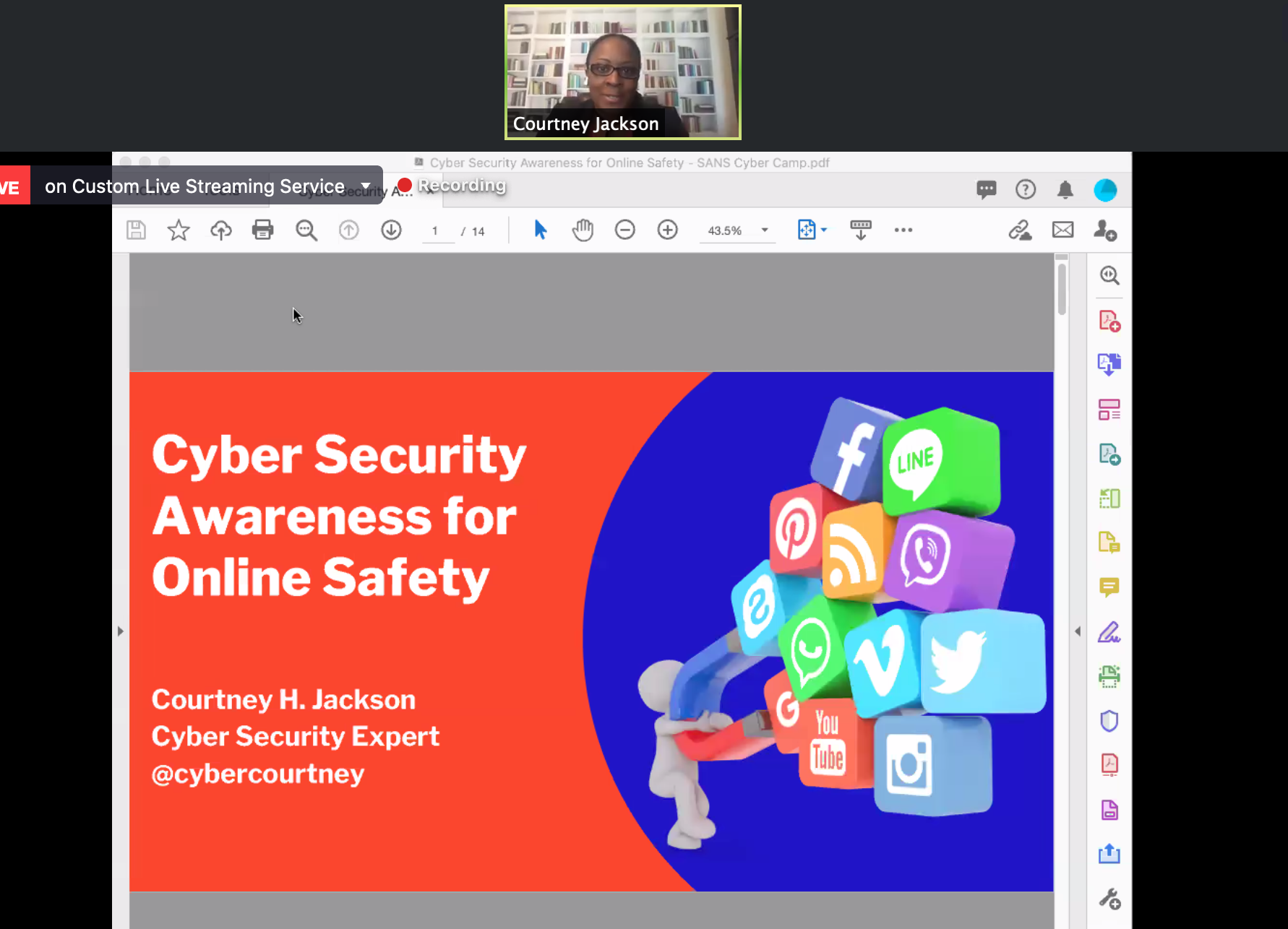Open the Export PDF tool

(x=1109, y=454)
